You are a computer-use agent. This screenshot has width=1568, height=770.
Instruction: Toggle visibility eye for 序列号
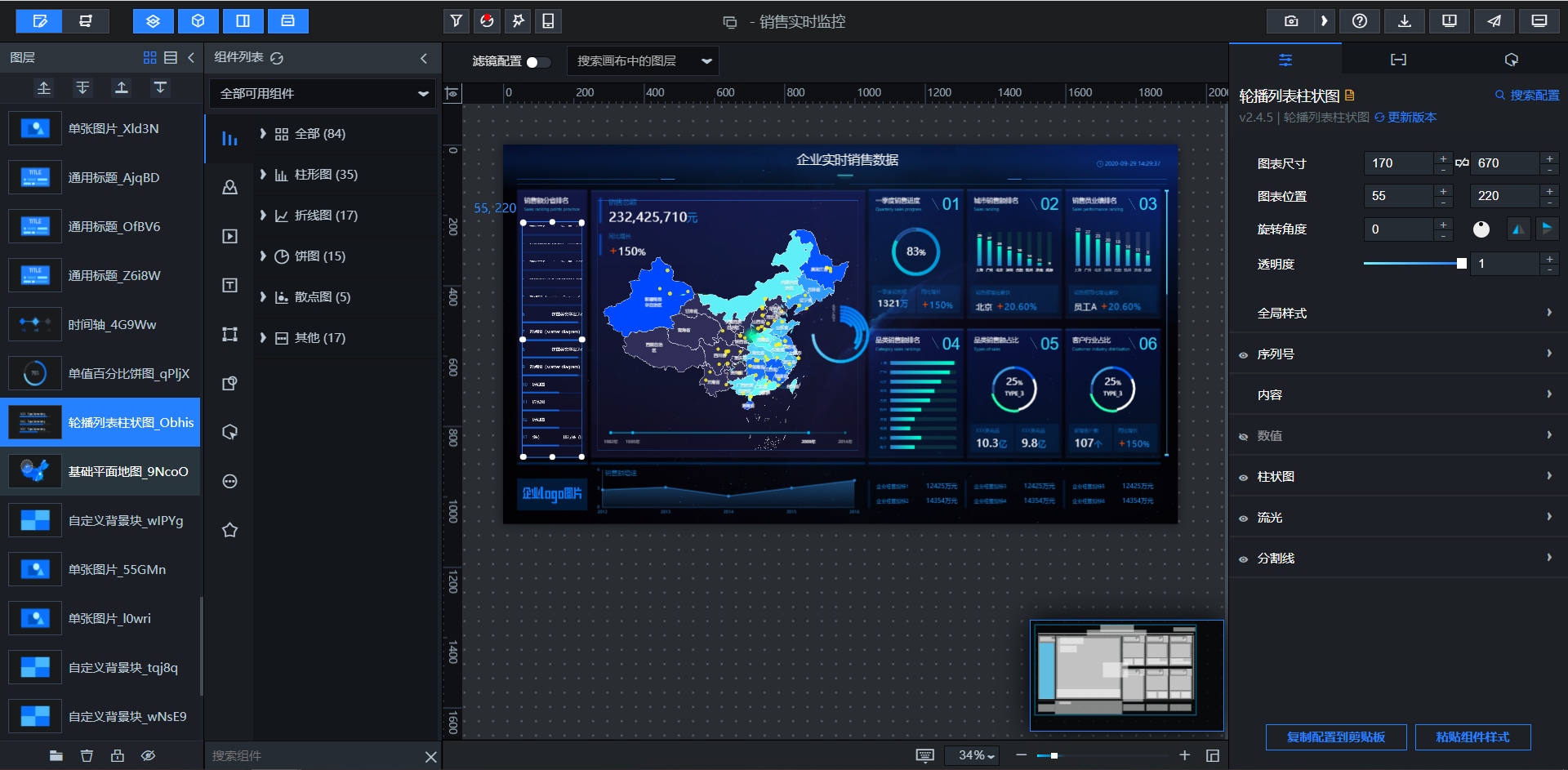click(1243, 355)
